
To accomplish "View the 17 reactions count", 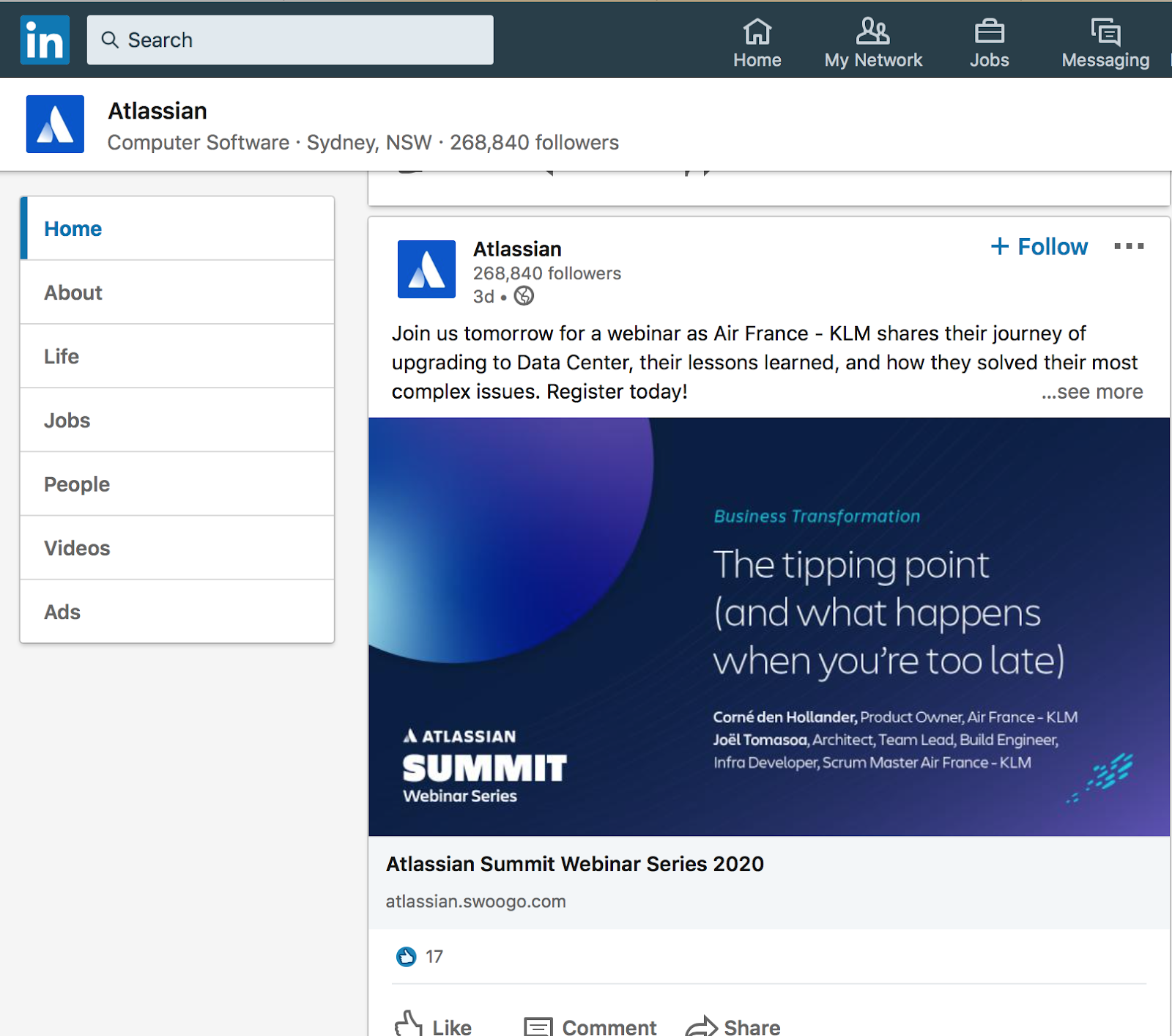I will click(x=434, y=956).
